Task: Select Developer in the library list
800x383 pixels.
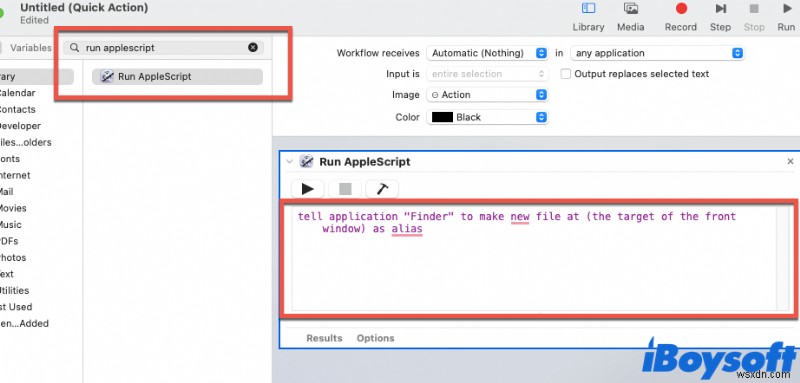Action: (x=20, y=126)
